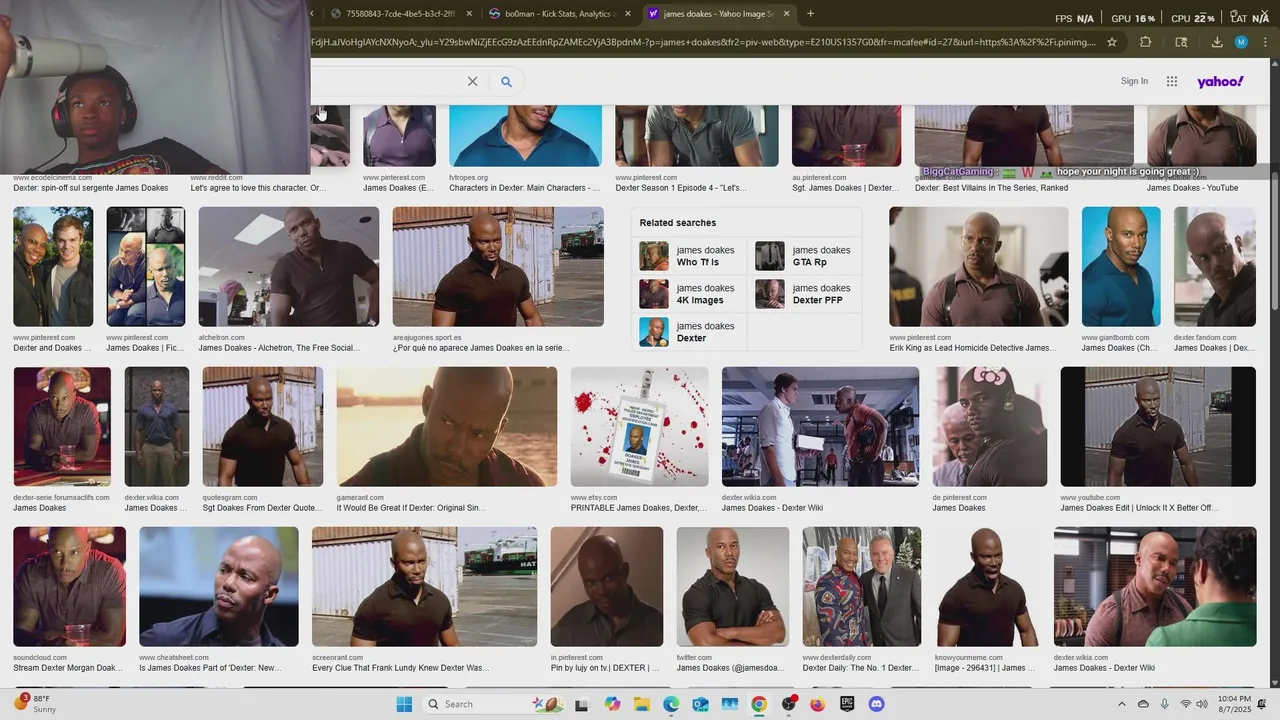Open the Chrome profile avatar
The width and height of the screenshot is (1280, 720).
tap(1241, 42)
